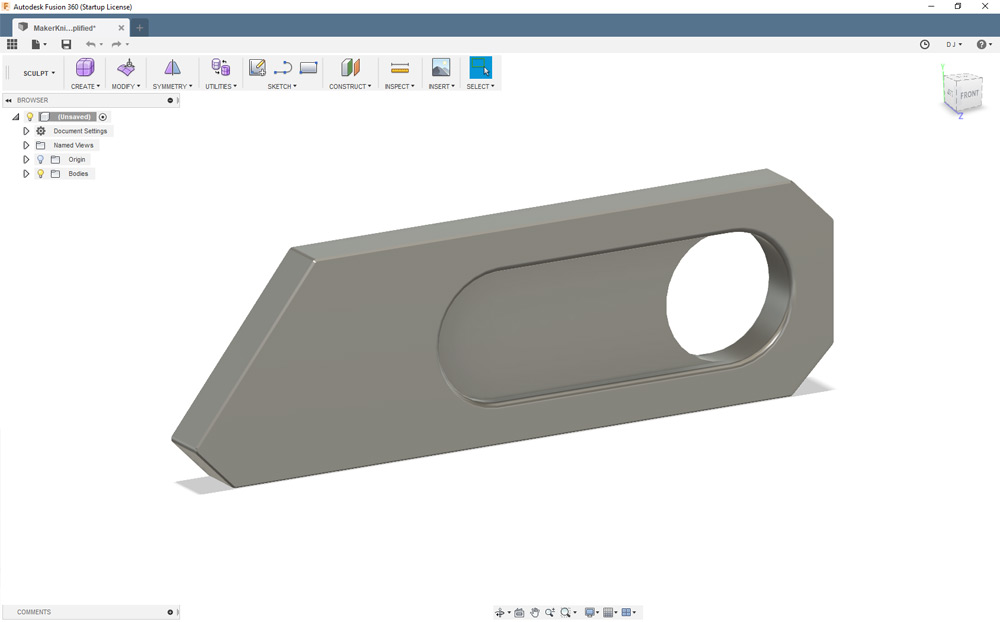Toggle the activate radio button beside (Unsaved)
The width and height of the screenshot is (1000, 622).
pyautogui.click(x=103, y=117)
